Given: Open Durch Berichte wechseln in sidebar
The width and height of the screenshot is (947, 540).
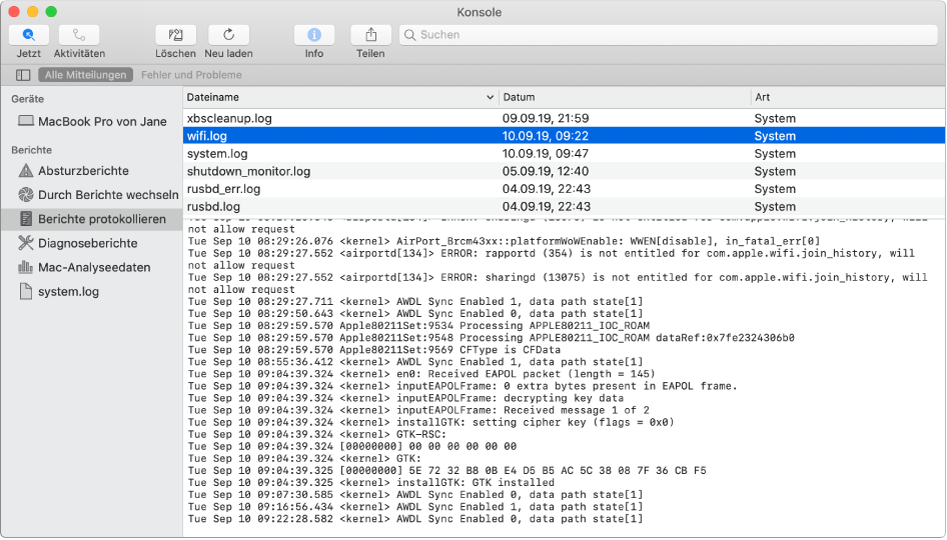Looking at the screenshot, I should click(92, 195).
